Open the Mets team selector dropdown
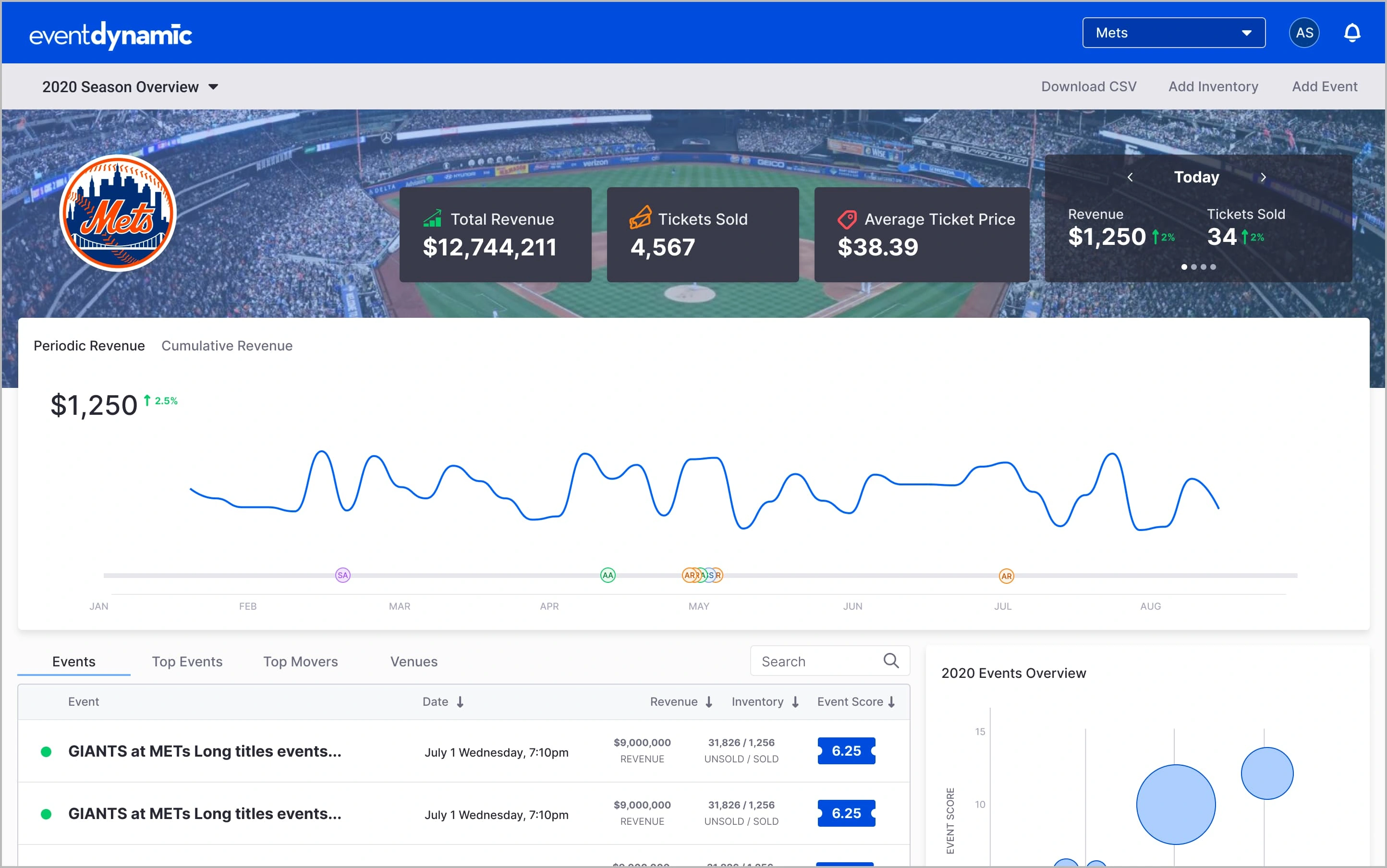Image resolution: width=1387 pixels, height=868 pixels. point(1172,32)
